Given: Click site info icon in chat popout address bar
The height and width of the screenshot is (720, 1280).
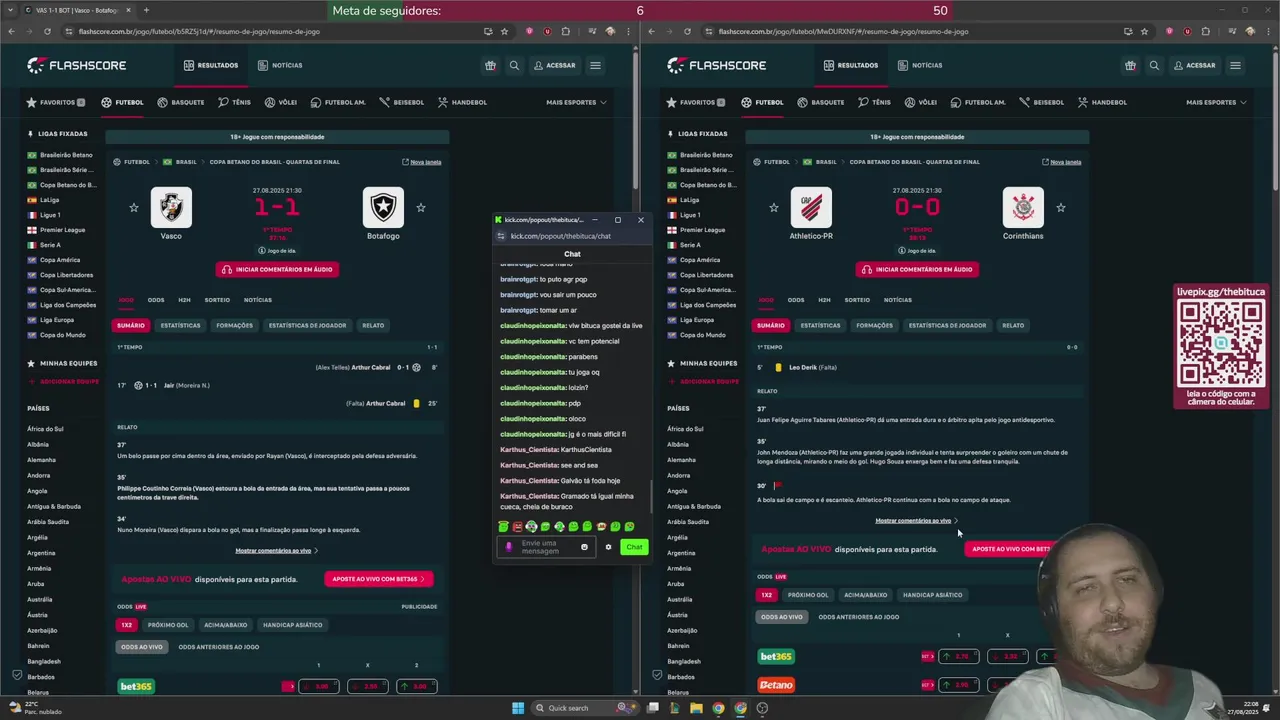Looking at the screenshot, I should (x=502, y=236).
